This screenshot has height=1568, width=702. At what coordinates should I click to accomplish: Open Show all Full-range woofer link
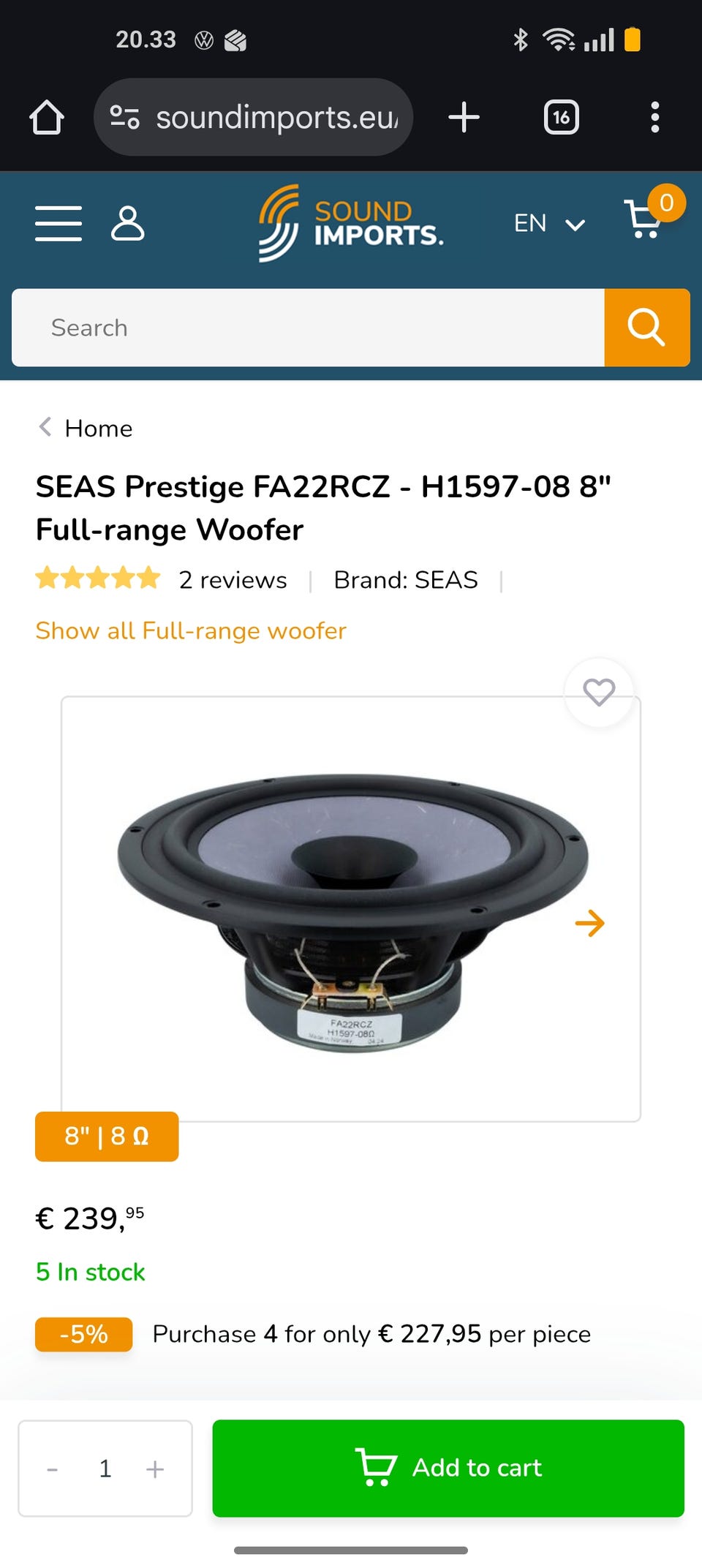(191, 630)
